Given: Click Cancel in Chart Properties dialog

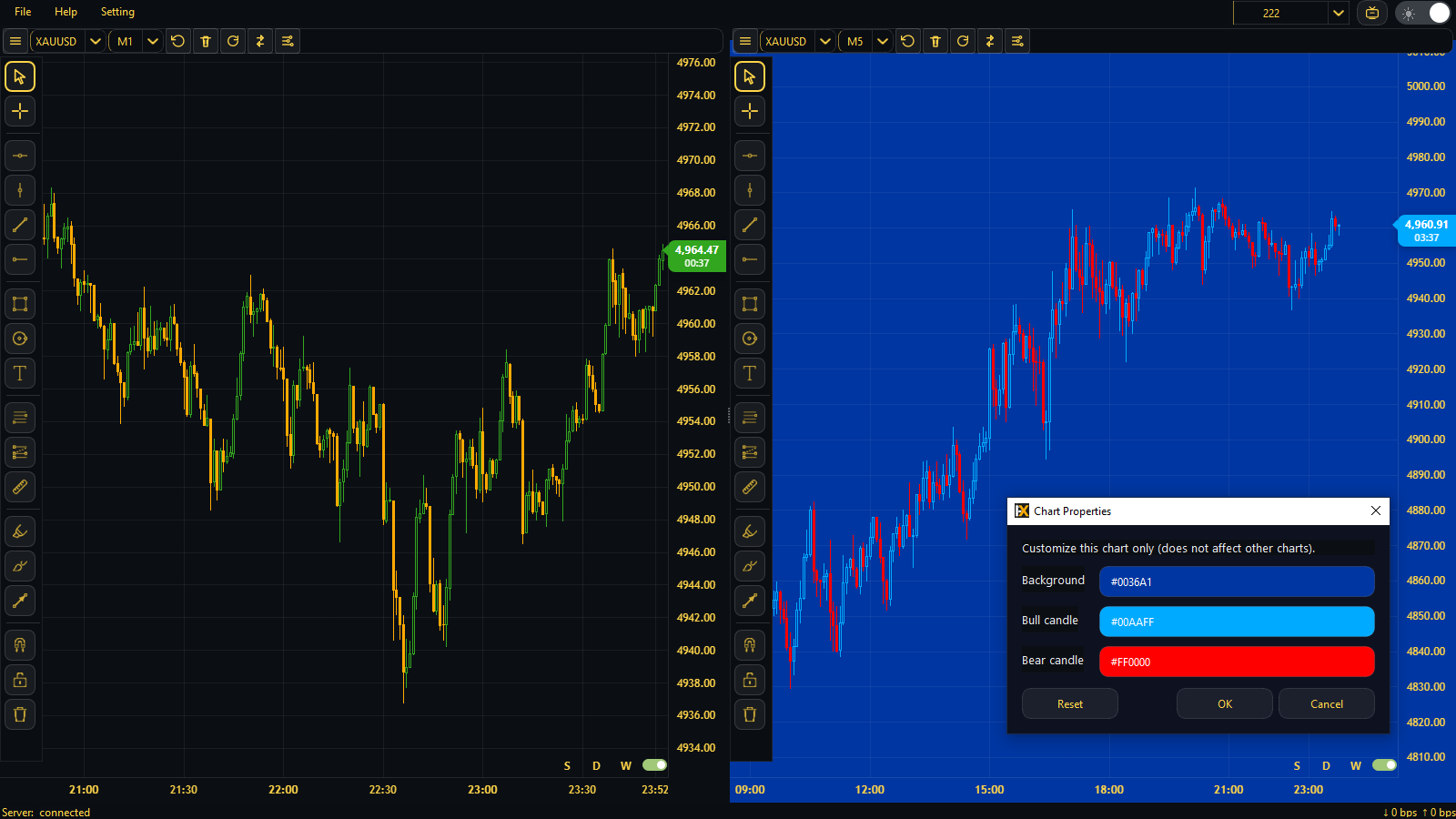Looking at the screenshot, I should pyautogui.click(x=1327, y=703).
